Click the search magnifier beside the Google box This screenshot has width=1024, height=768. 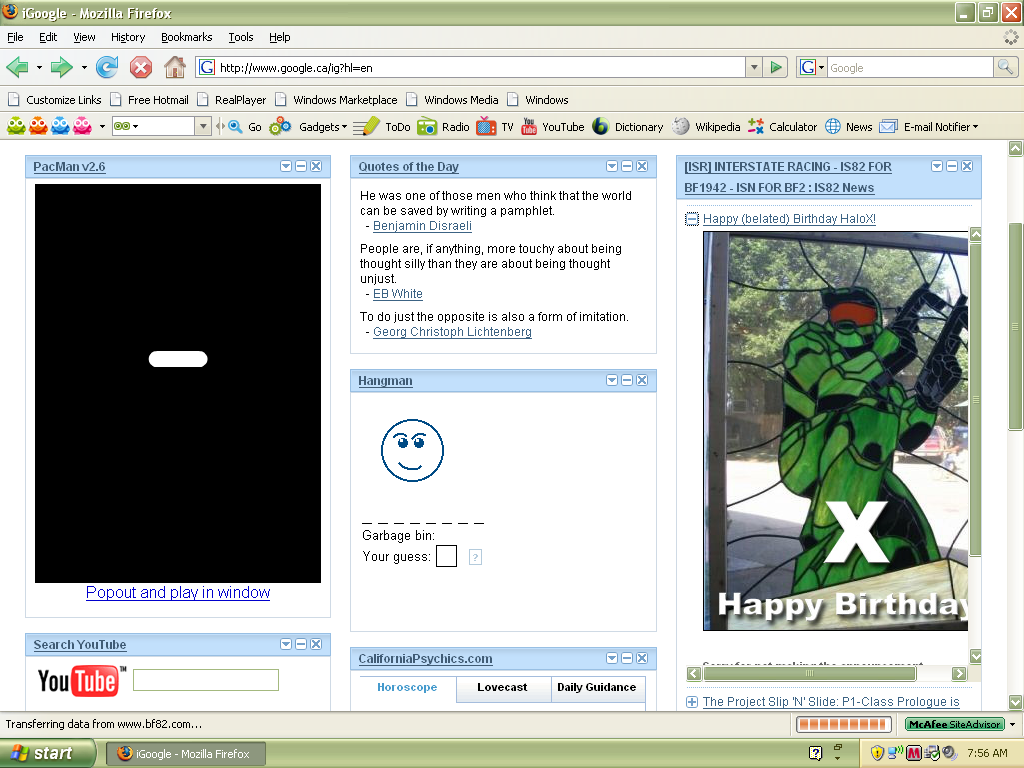1005,67
